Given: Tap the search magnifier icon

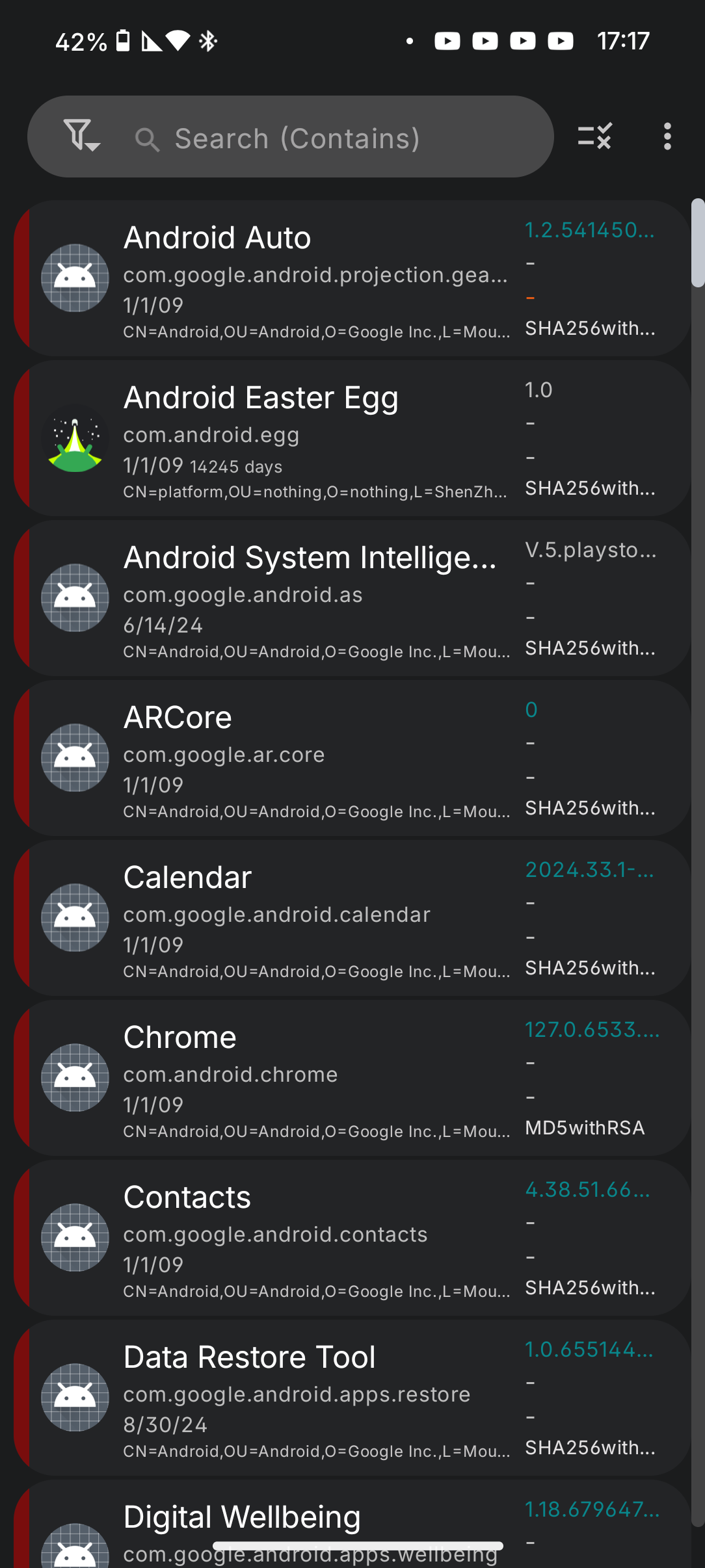Looking at the screenshot, I should [x=147, y=138].
